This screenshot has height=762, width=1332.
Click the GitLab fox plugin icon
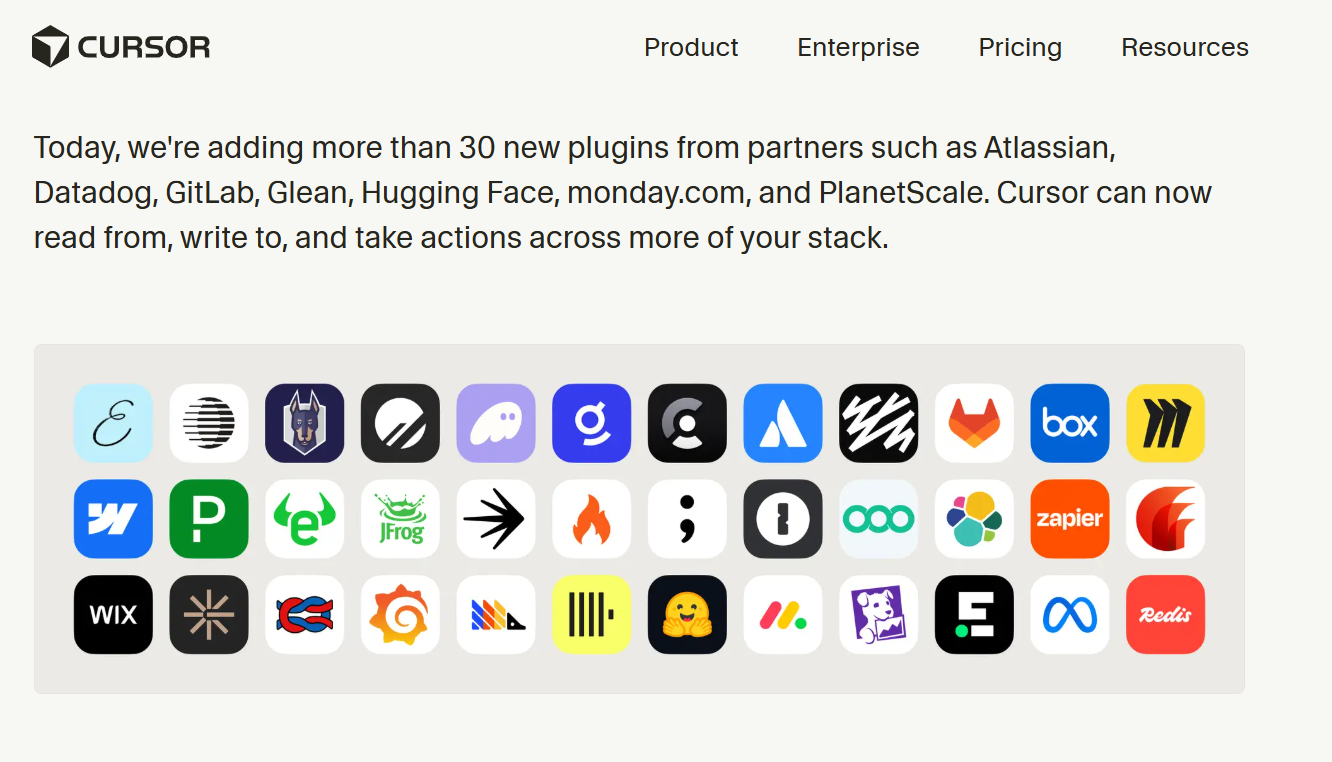(x=974, y=423)
